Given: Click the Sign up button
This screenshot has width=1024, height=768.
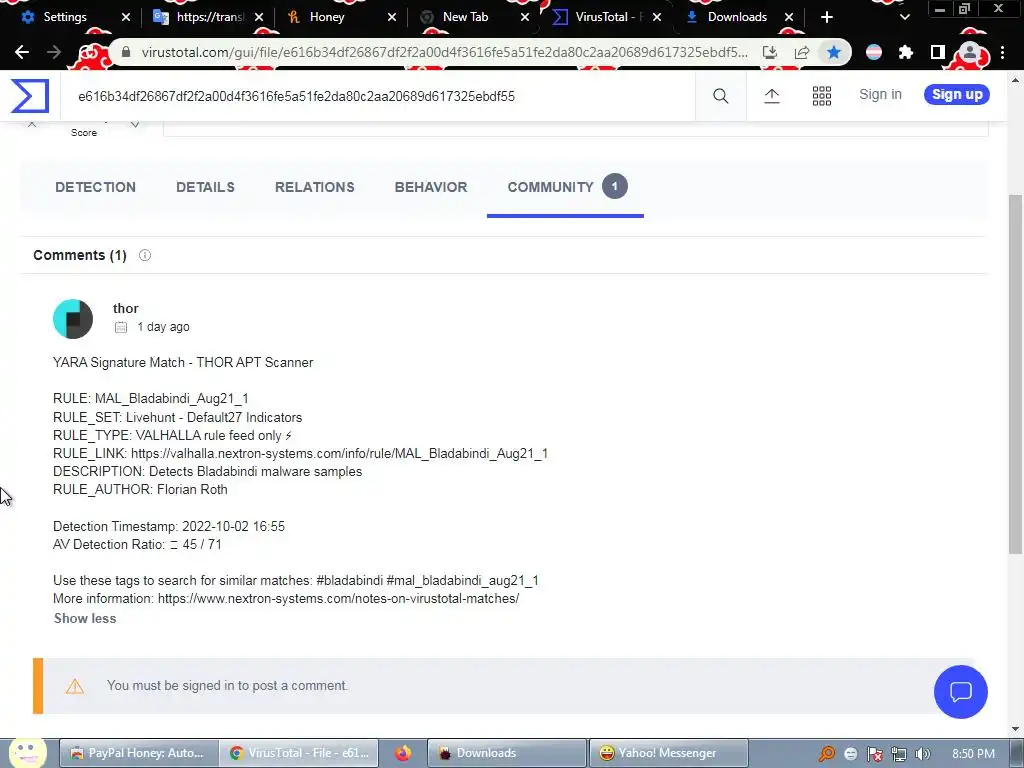Looking at the screenshot, I should pos(957,95).
